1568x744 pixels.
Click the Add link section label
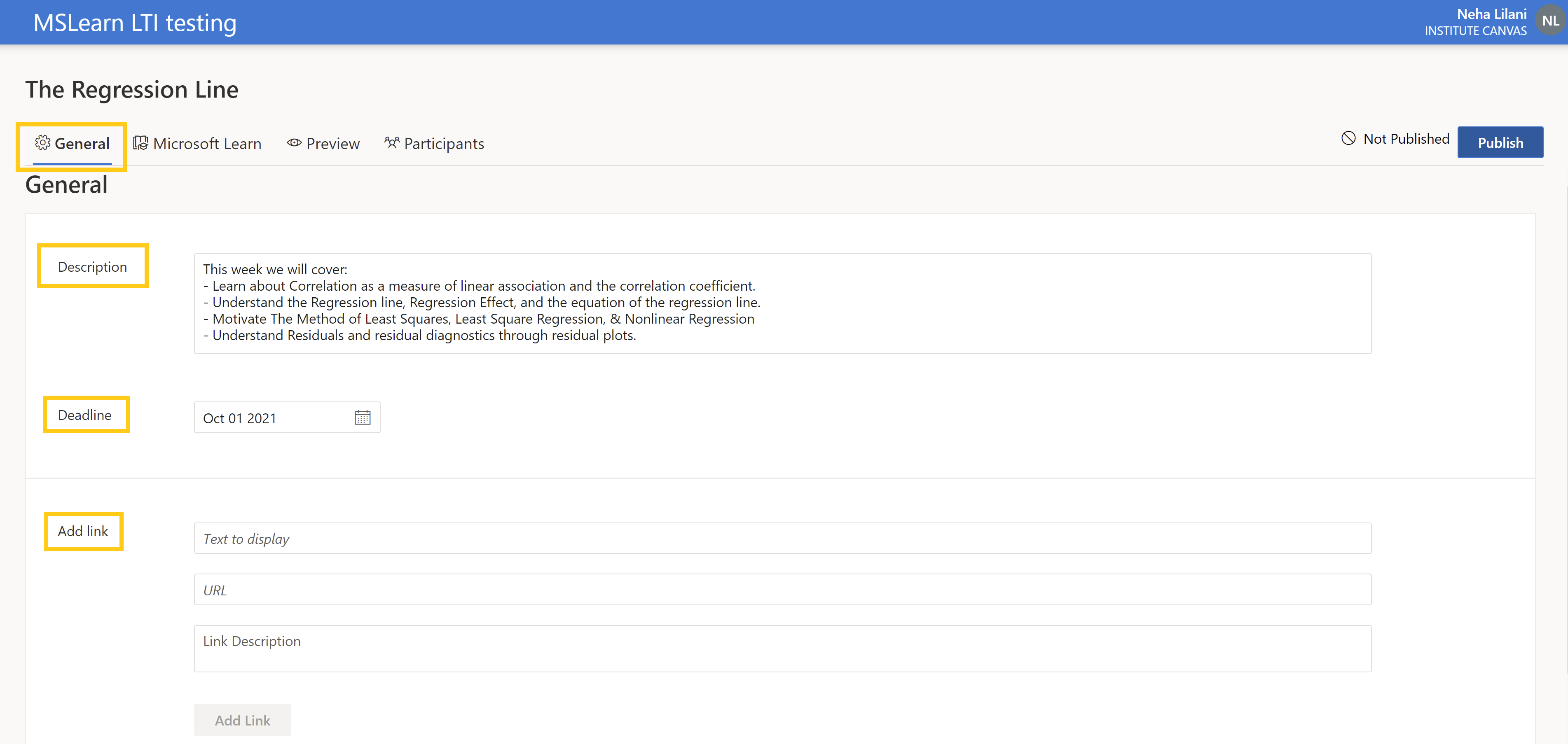pyautogui.click(x=83, y=531)
